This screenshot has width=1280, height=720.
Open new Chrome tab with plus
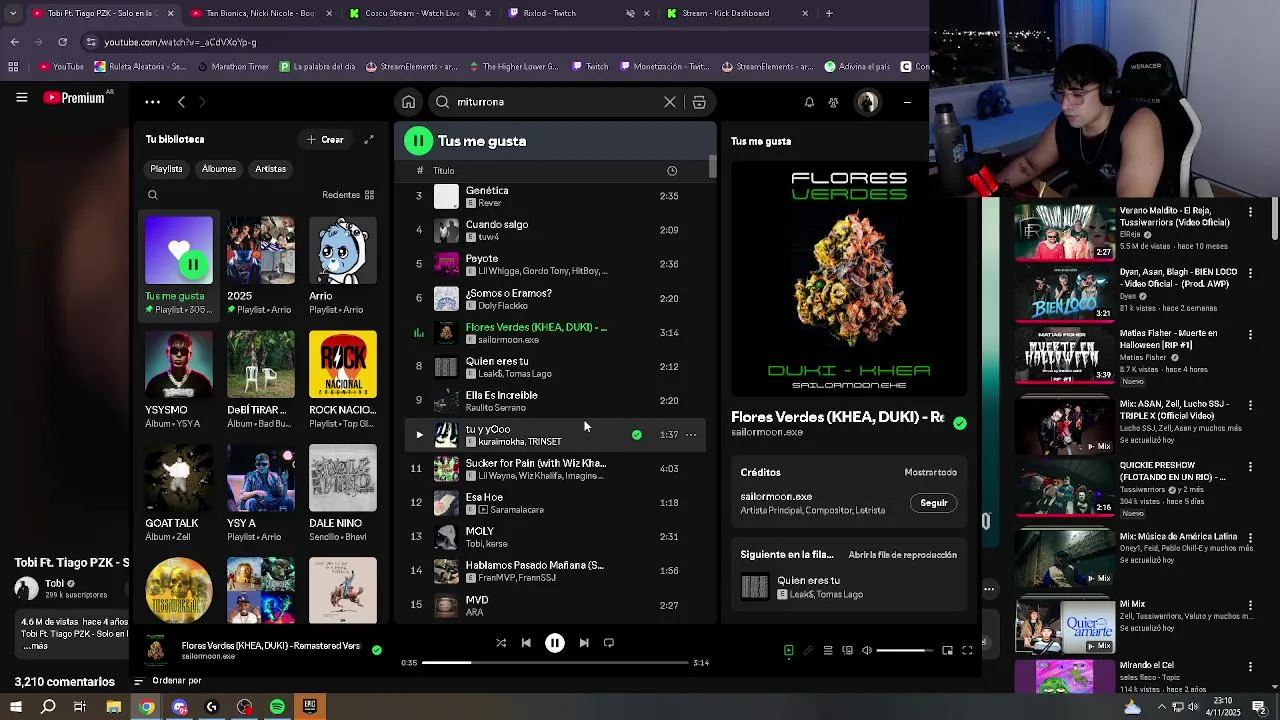pyautogui.click(x=829, y=13)
